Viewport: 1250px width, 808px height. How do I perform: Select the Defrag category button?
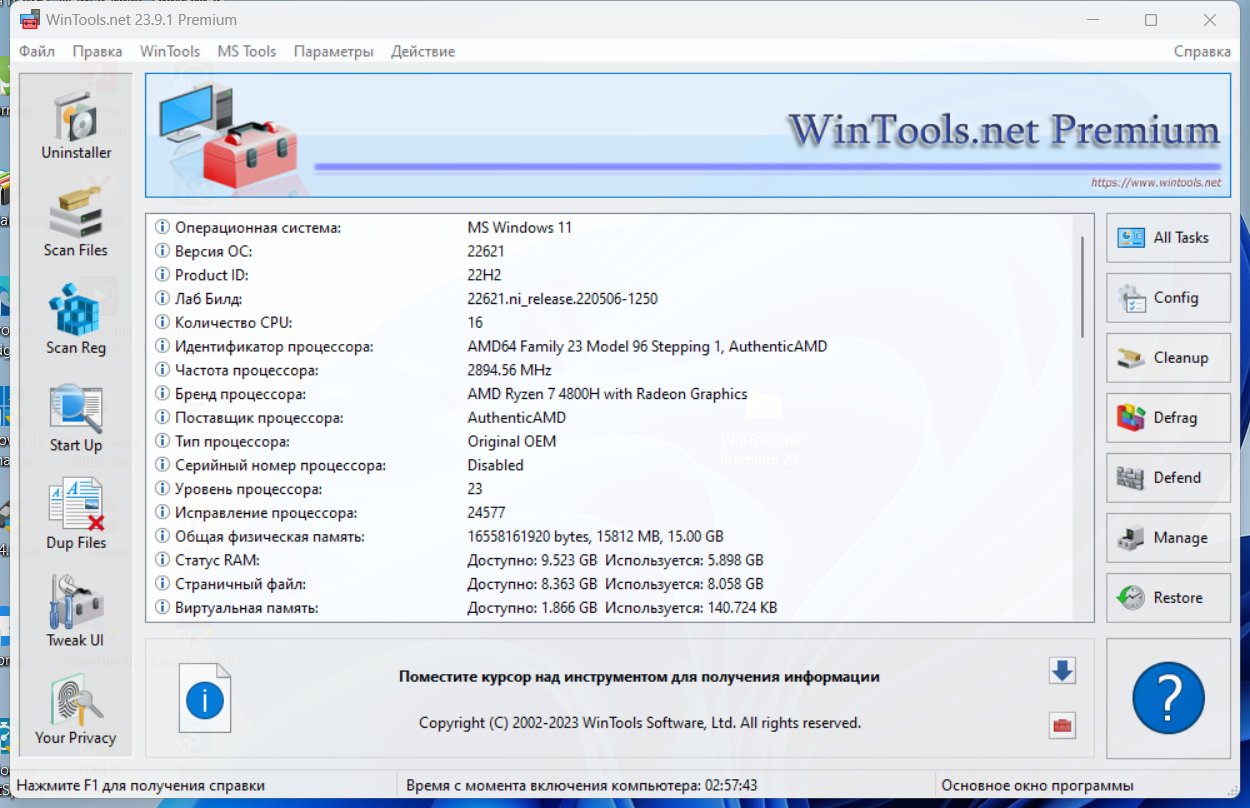click(1168, 418)
